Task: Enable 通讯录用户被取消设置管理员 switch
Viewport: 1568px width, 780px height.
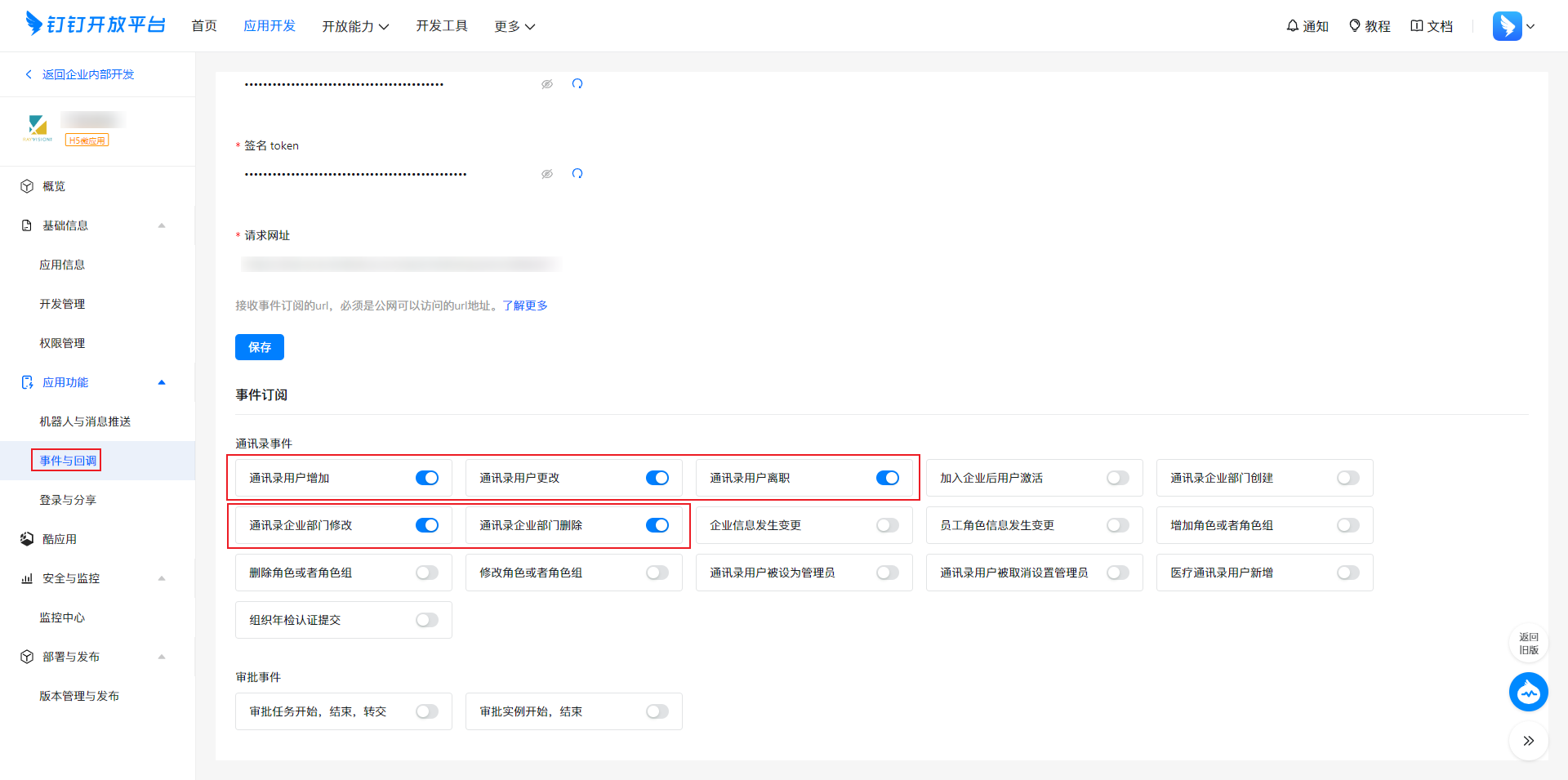Action: (x=1118, y=573)
